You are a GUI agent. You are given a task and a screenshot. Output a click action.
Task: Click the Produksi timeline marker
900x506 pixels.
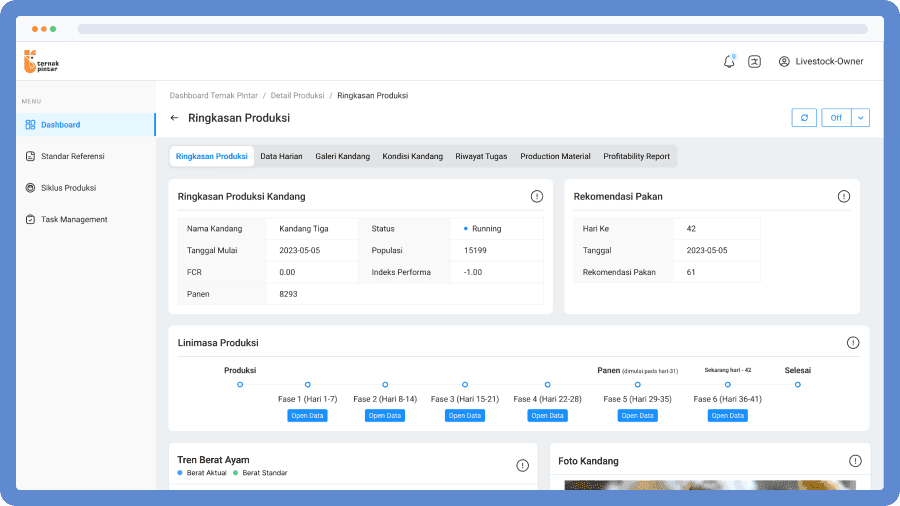240,384
